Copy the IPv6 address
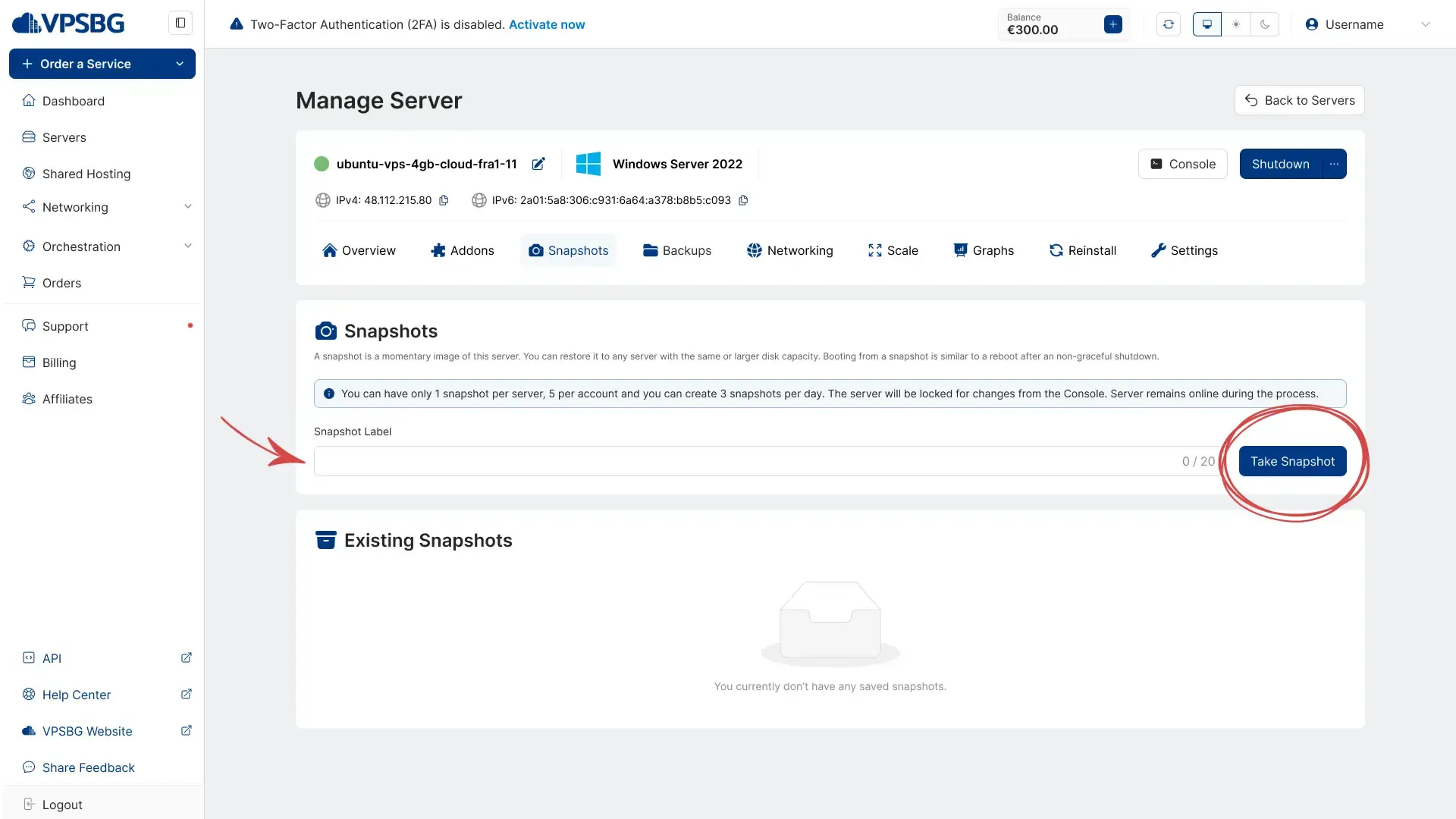The height and width of the screenshot is (819, 1456). tap(743, 200)
